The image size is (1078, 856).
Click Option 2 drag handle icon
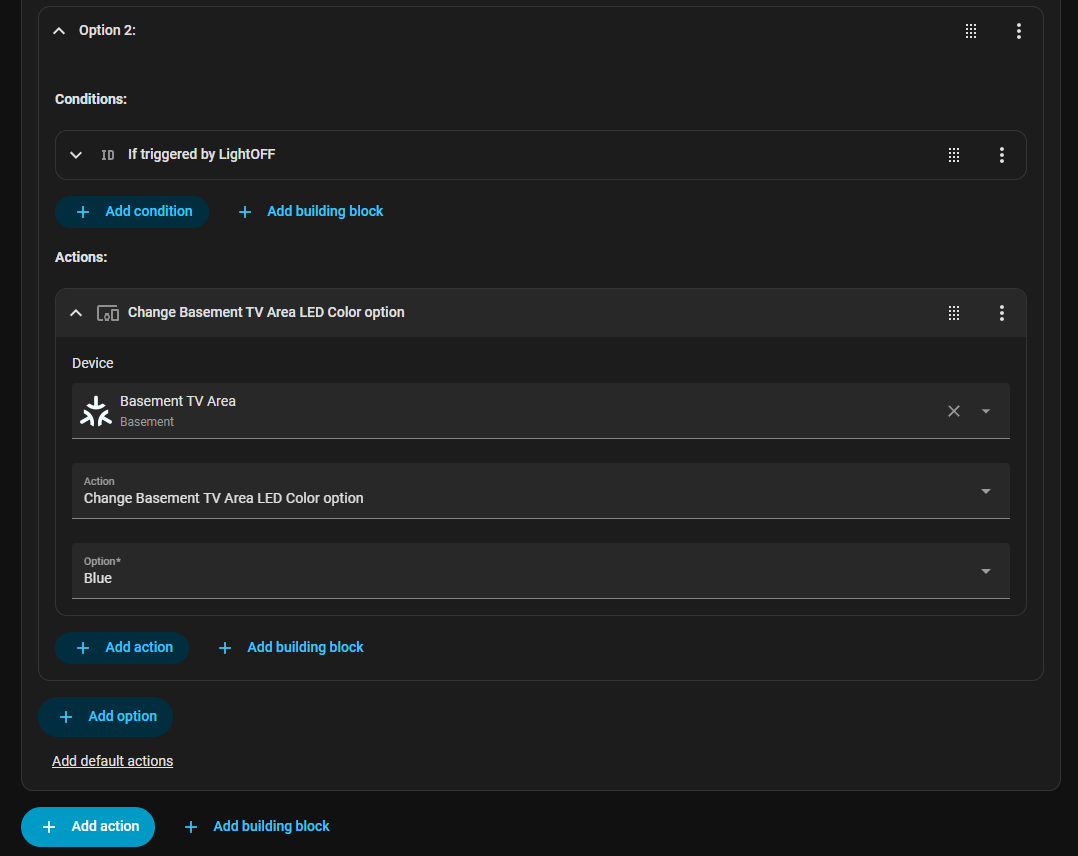(x=971, y=31)
